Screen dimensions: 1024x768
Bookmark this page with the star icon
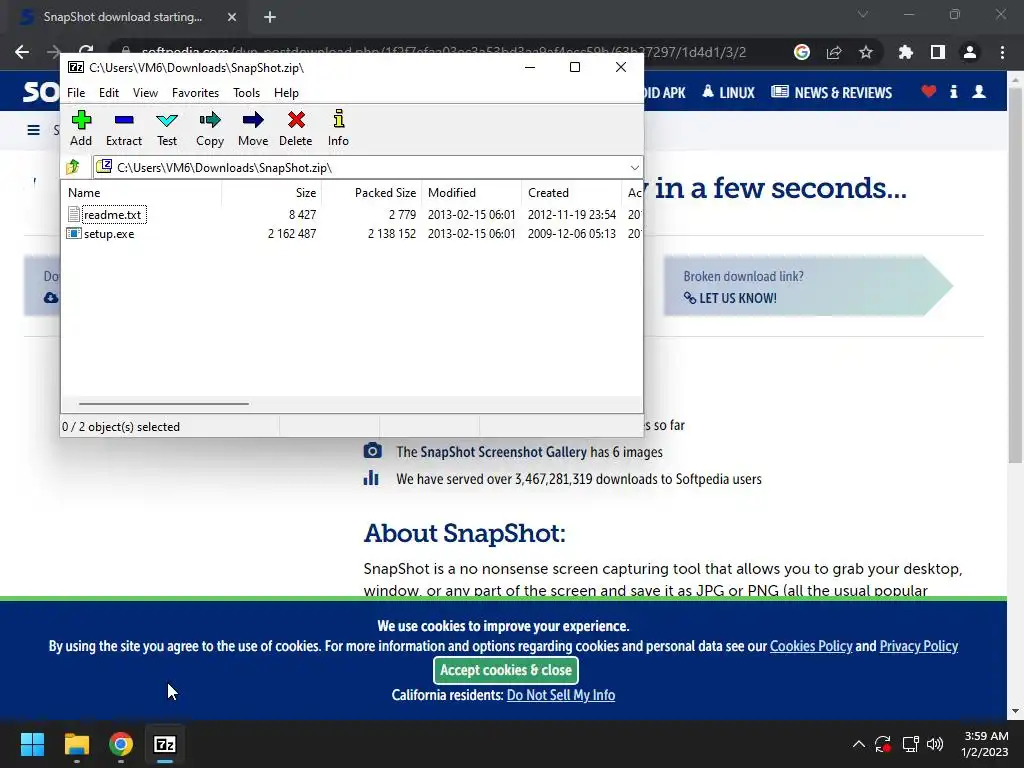click(866, 52)
